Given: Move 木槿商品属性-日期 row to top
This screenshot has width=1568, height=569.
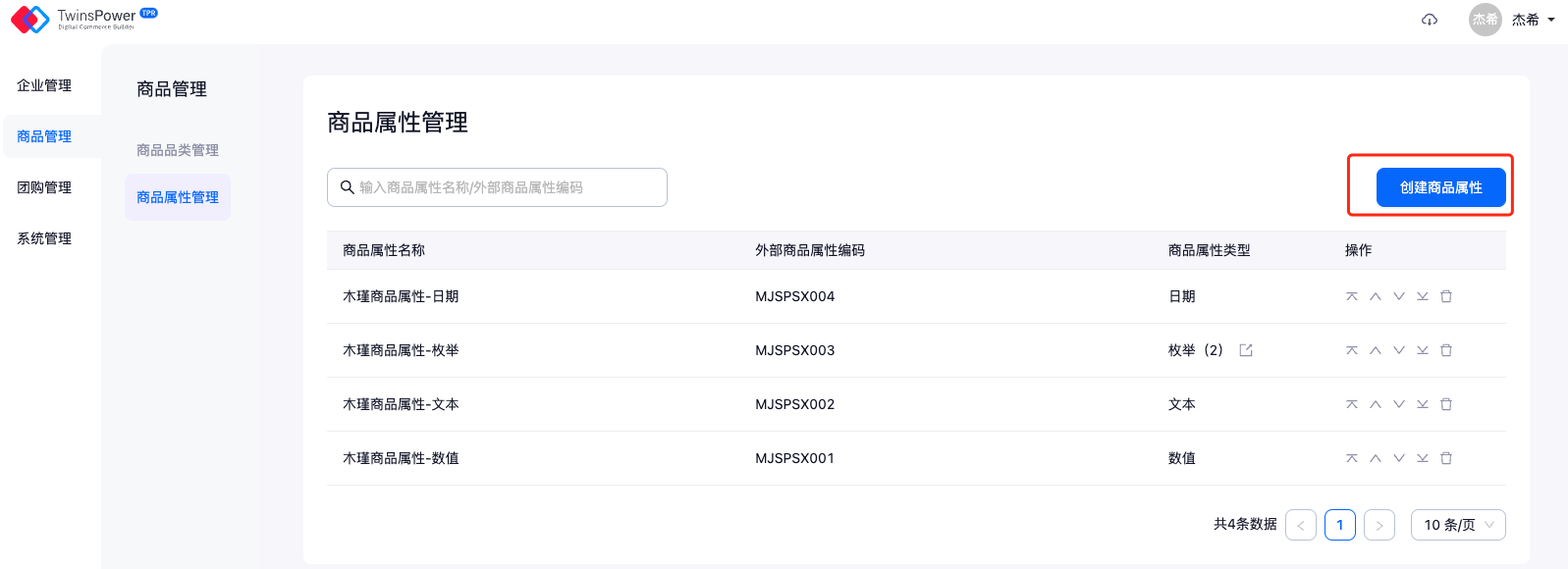Looking at the screenshot, I should click(x=1352, y=296).
